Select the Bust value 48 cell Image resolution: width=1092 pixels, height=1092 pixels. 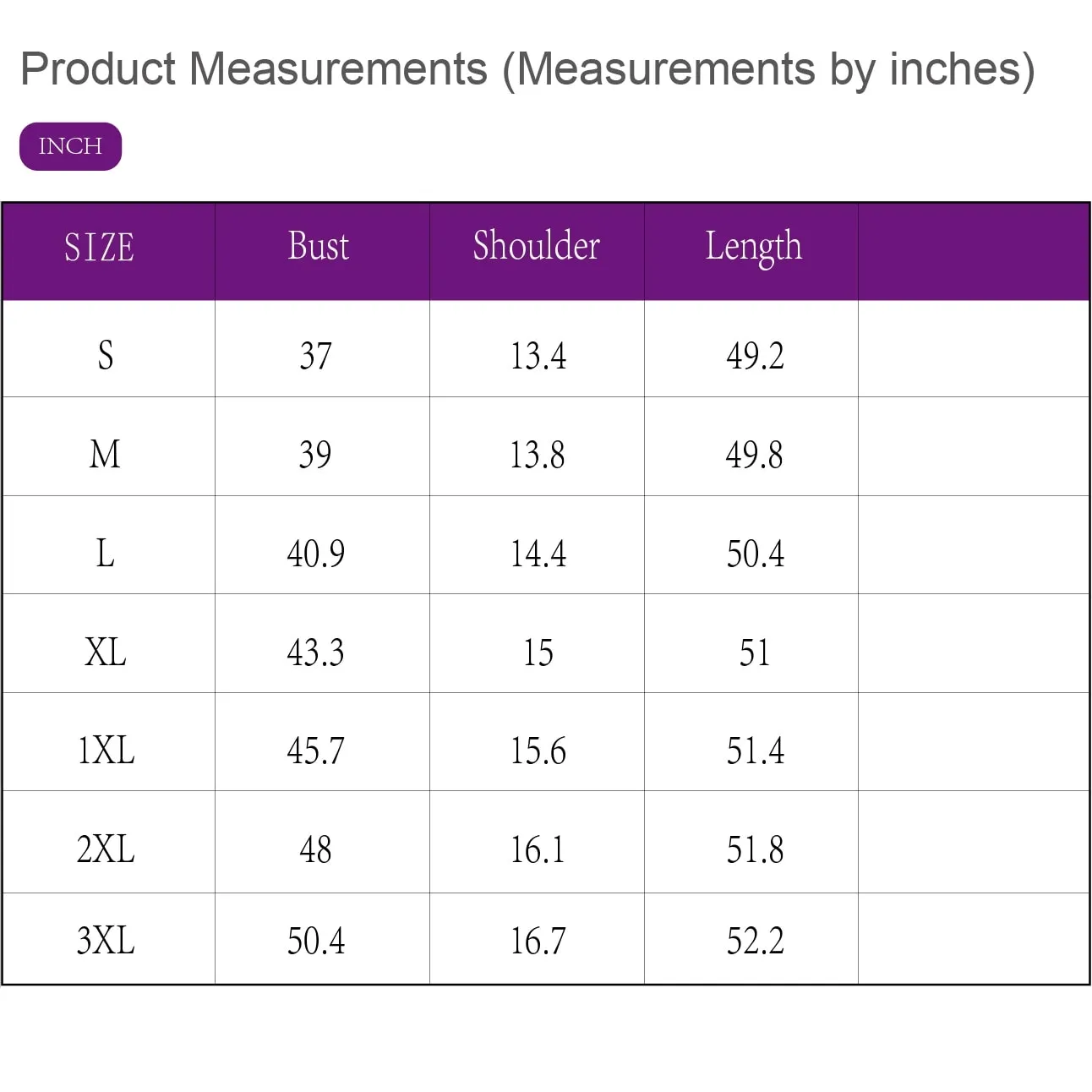tap(316, 849)
